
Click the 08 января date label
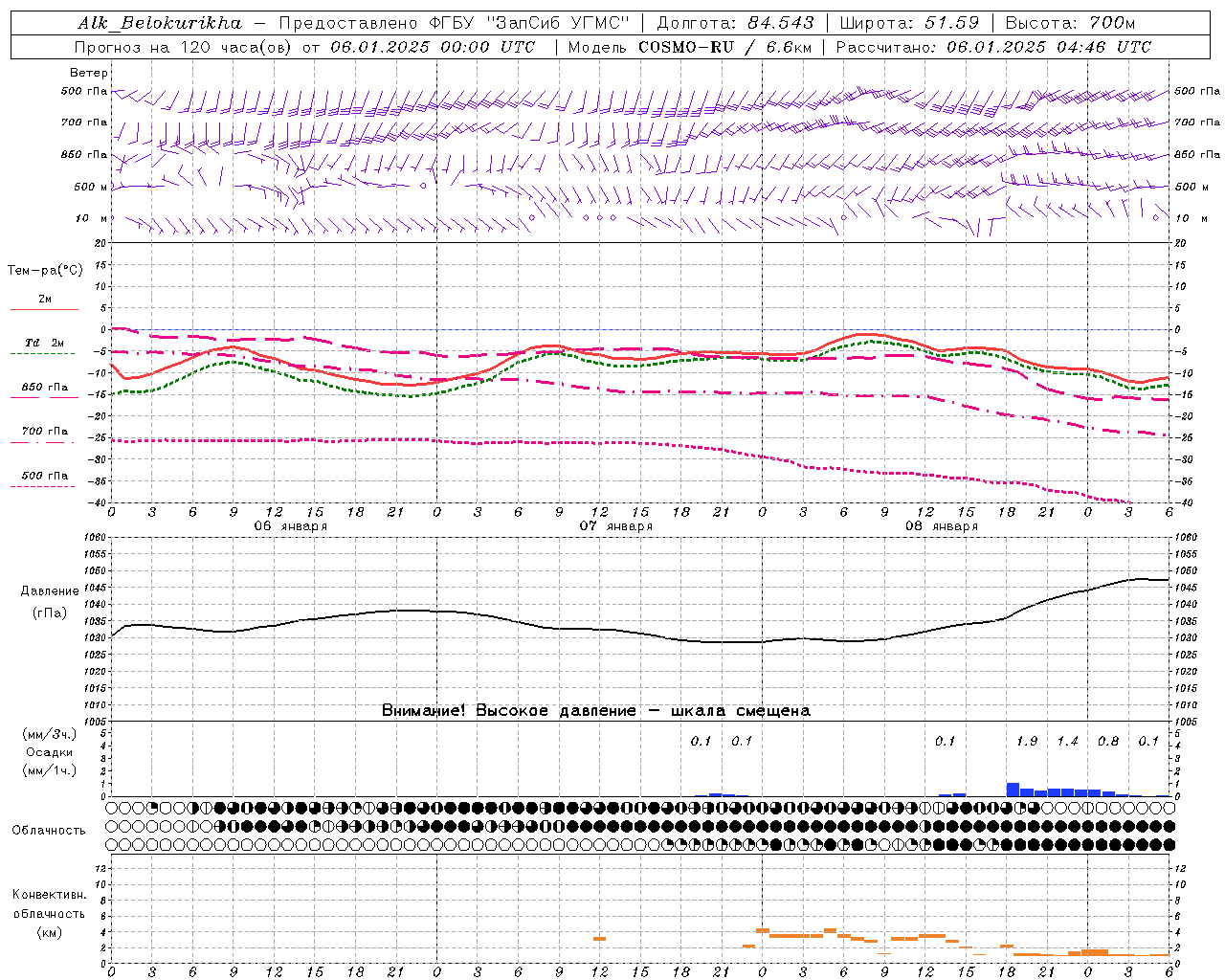click(x=941, y=526)
